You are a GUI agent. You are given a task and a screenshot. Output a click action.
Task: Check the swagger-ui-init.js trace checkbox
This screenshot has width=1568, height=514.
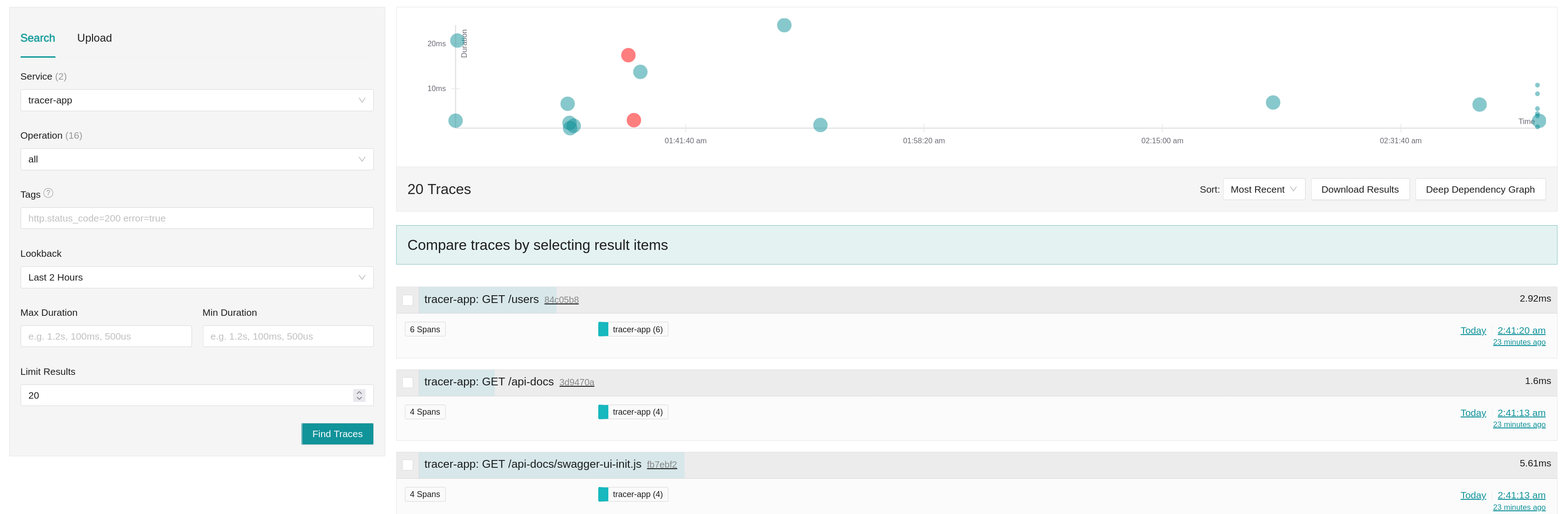point(408,465)
